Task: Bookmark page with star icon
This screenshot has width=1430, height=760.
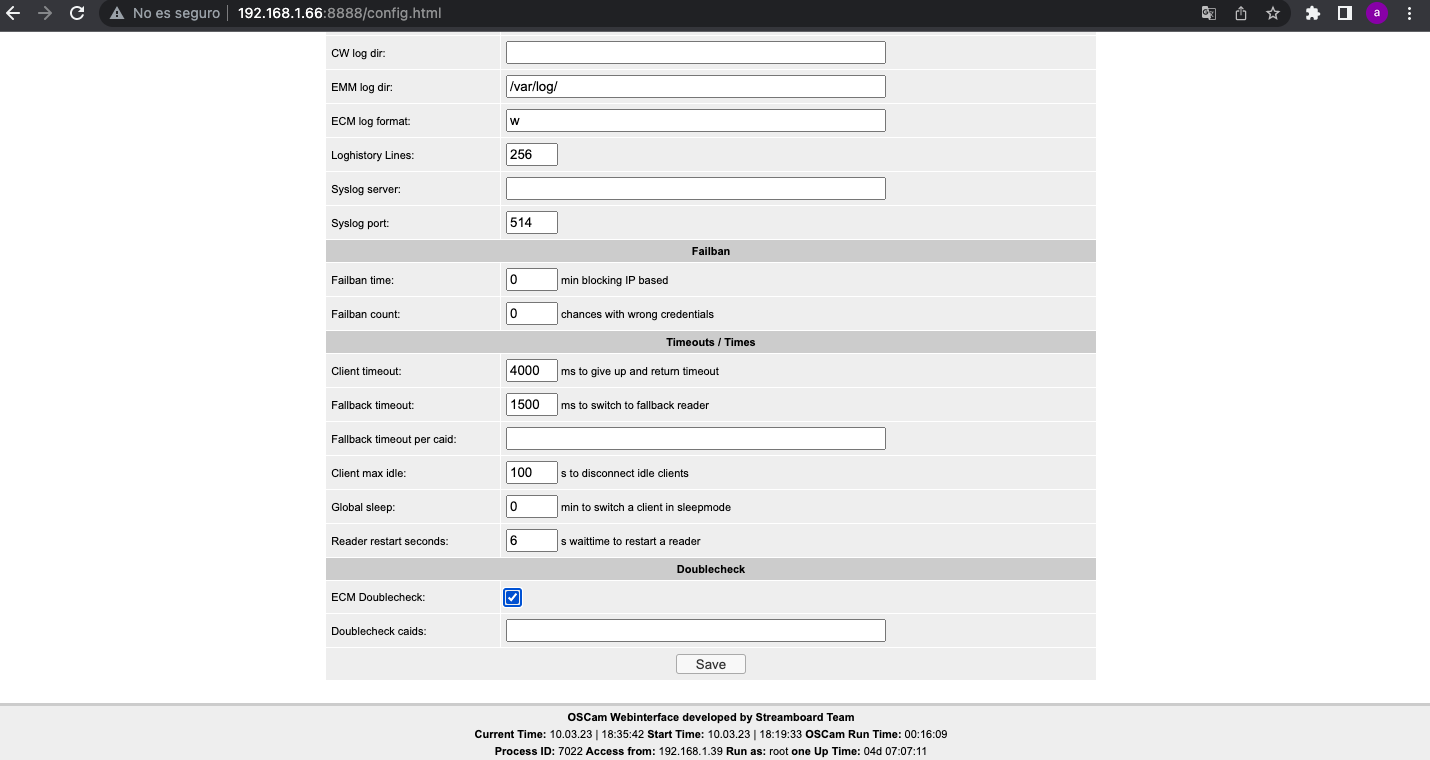Action: (1272, 14)
